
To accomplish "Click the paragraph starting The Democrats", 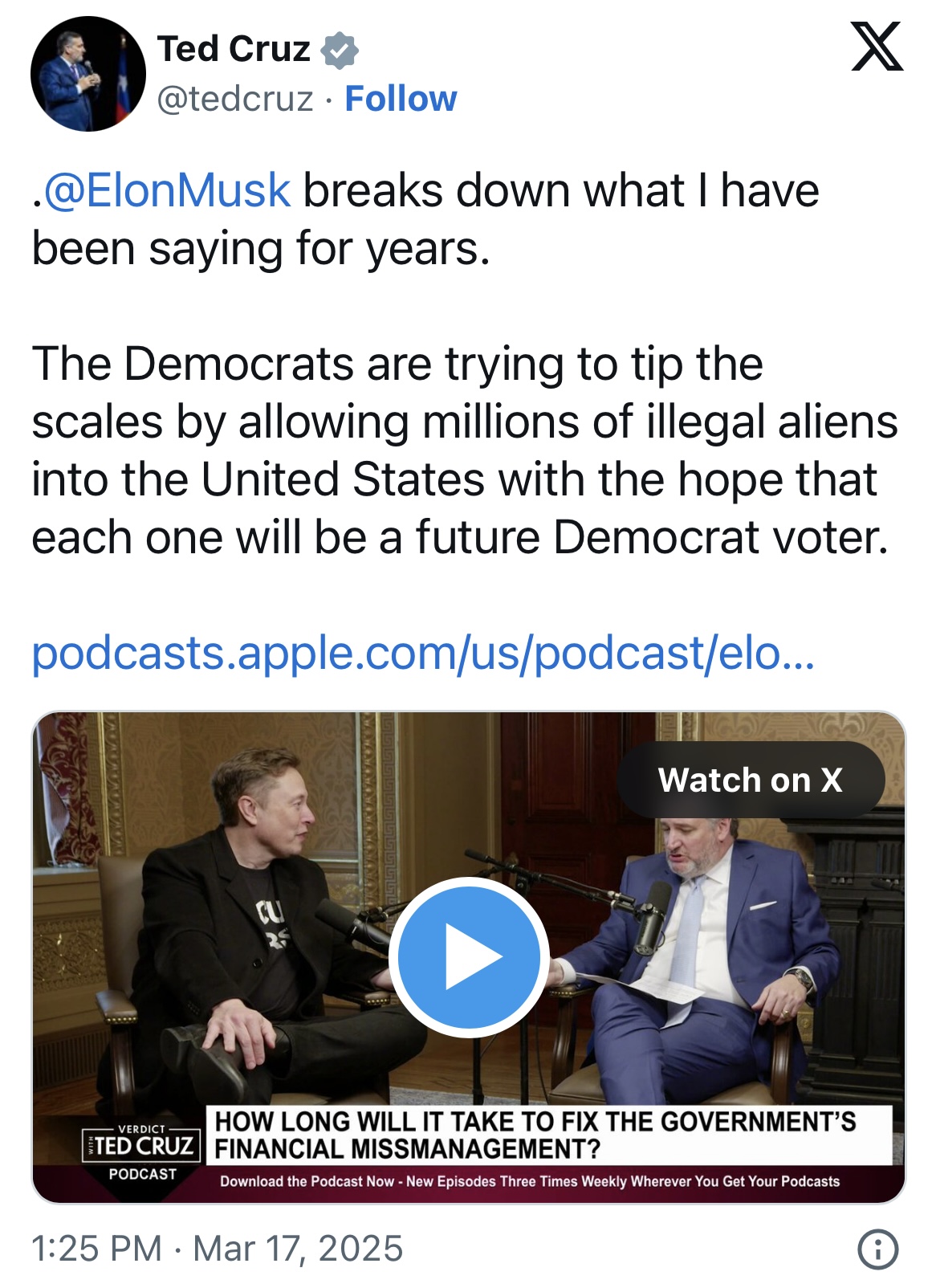I will [x=464, y=450].
